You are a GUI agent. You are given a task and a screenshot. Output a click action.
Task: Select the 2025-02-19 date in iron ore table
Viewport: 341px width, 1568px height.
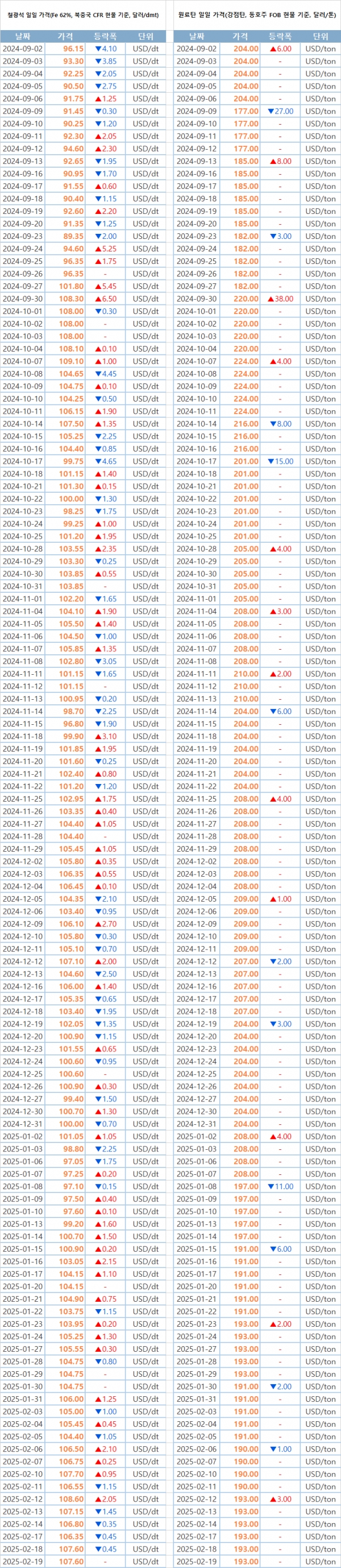click(x=23, y=1561)
